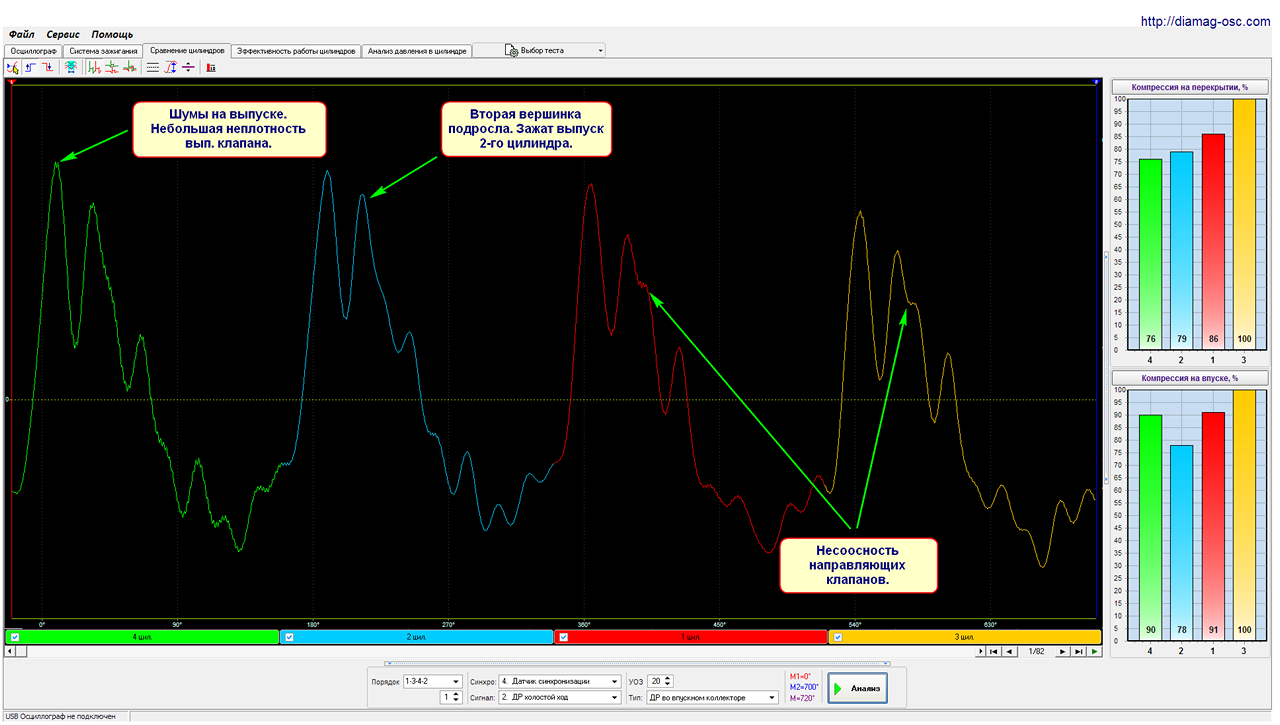
Task: Click the second green-red waveform icon
Action: 112,67
